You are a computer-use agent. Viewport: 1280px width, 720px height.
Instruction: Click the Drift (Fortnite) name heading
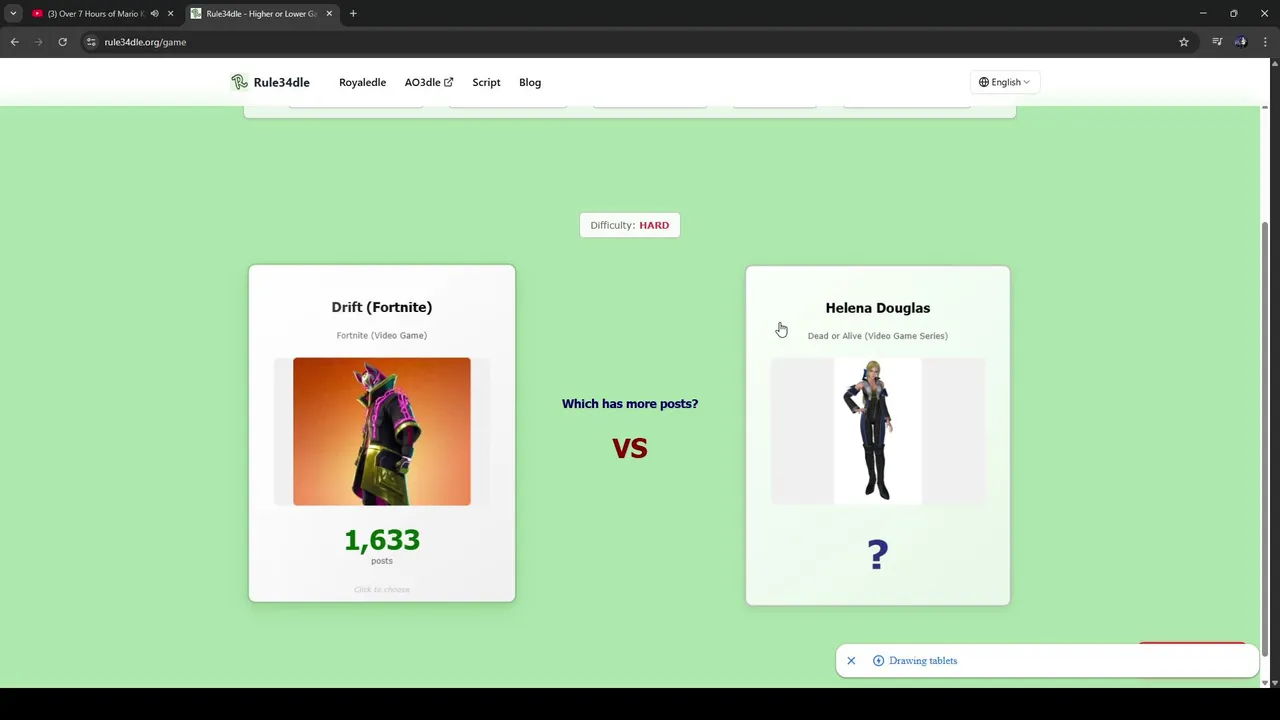pos(382,307)
